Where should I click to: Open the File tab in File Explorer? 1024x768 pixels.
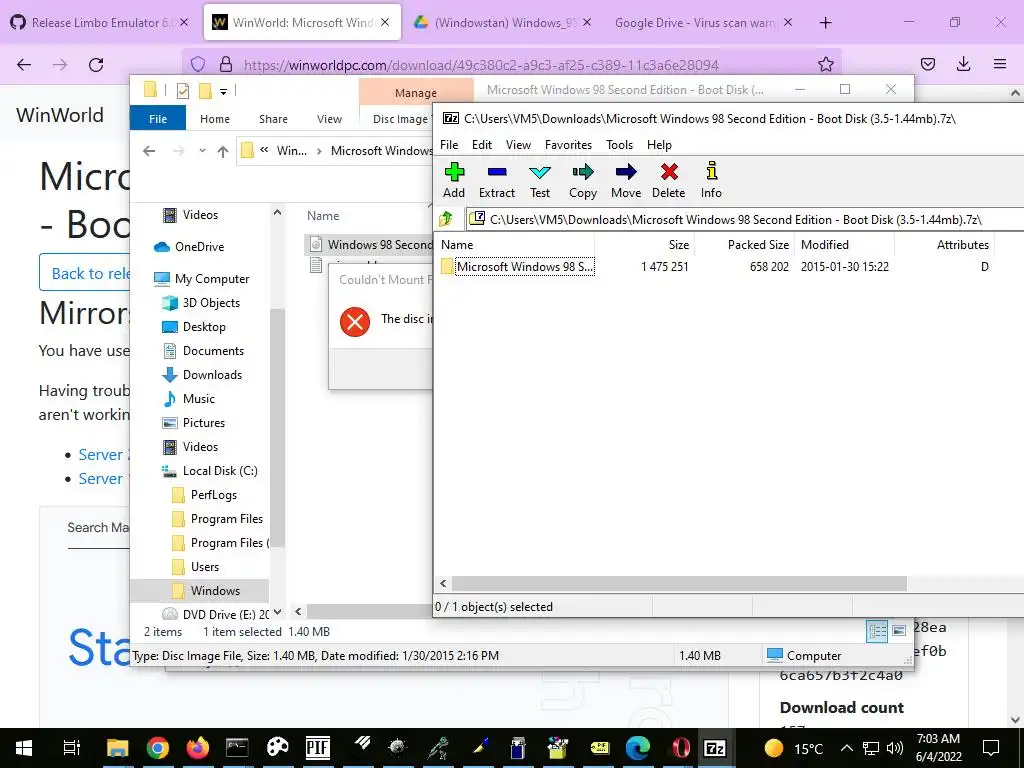[x=158, y=119]
